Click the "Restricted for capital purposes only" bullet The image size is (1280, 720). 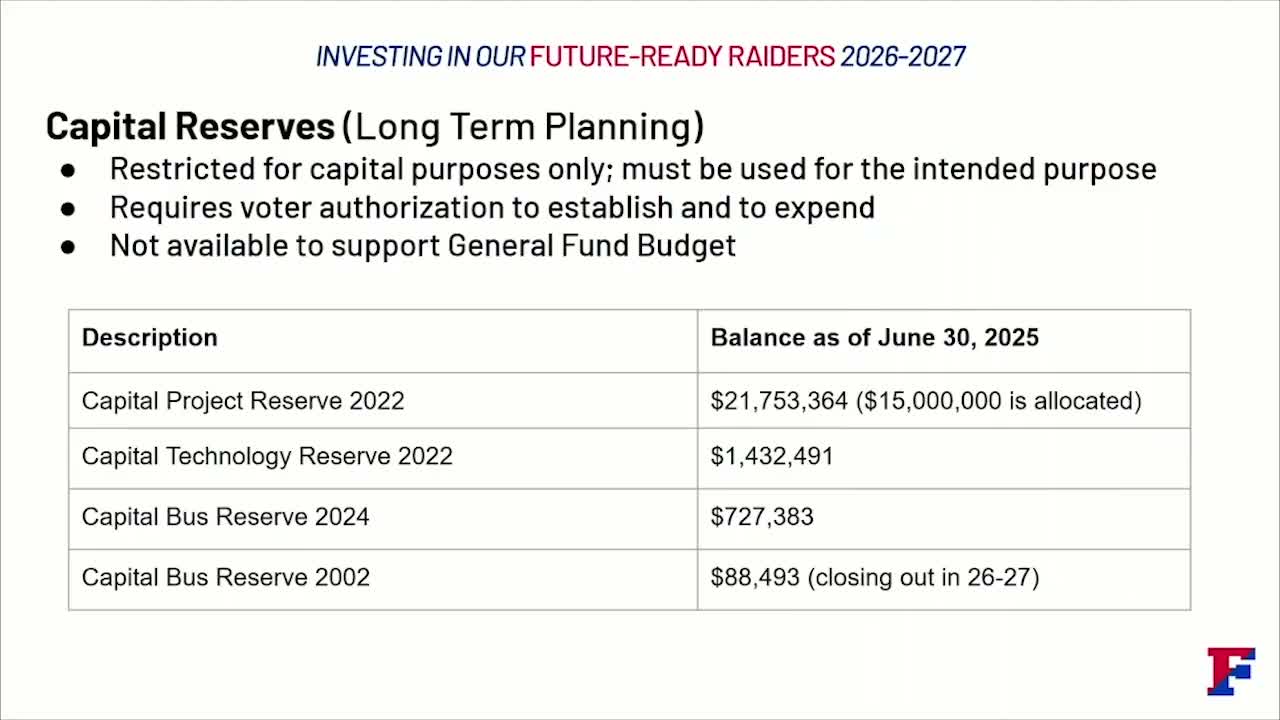(632, 169)
